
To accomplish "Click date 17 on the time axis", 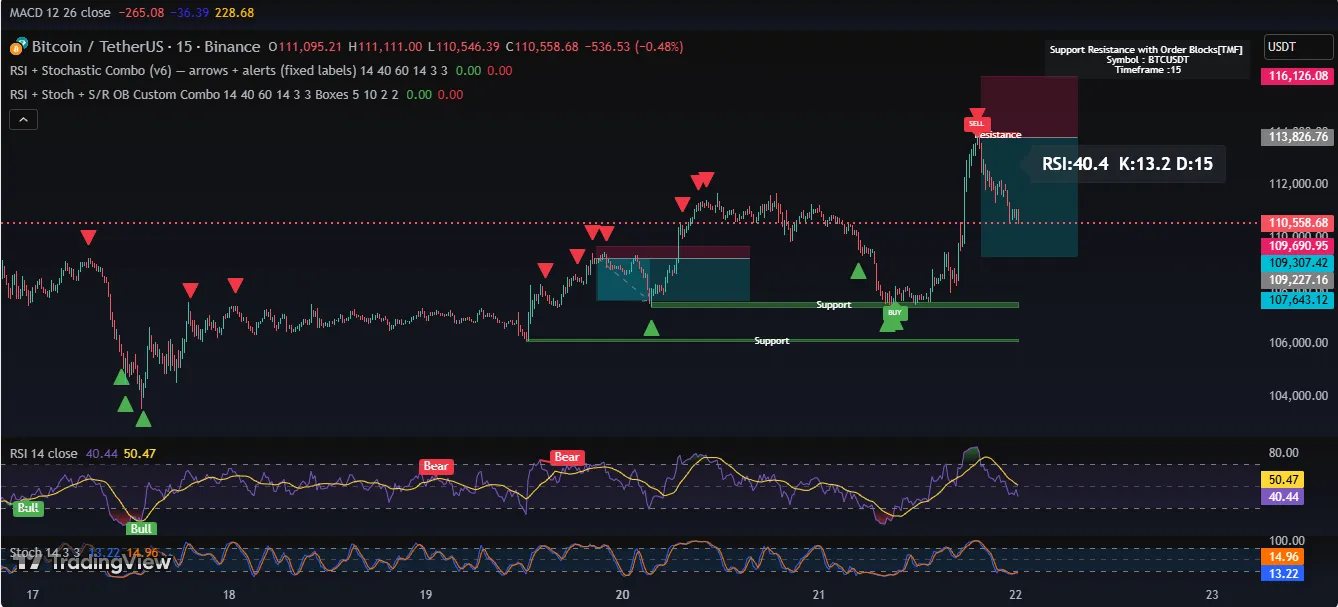I will (33, 595).
